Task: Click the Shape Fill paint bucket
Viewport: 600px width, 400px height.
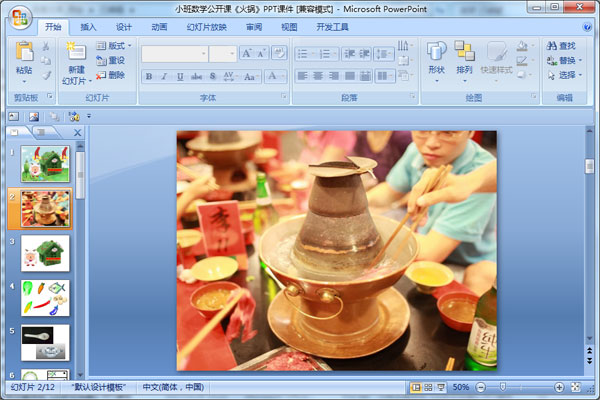Action: [x=524, y=46]
